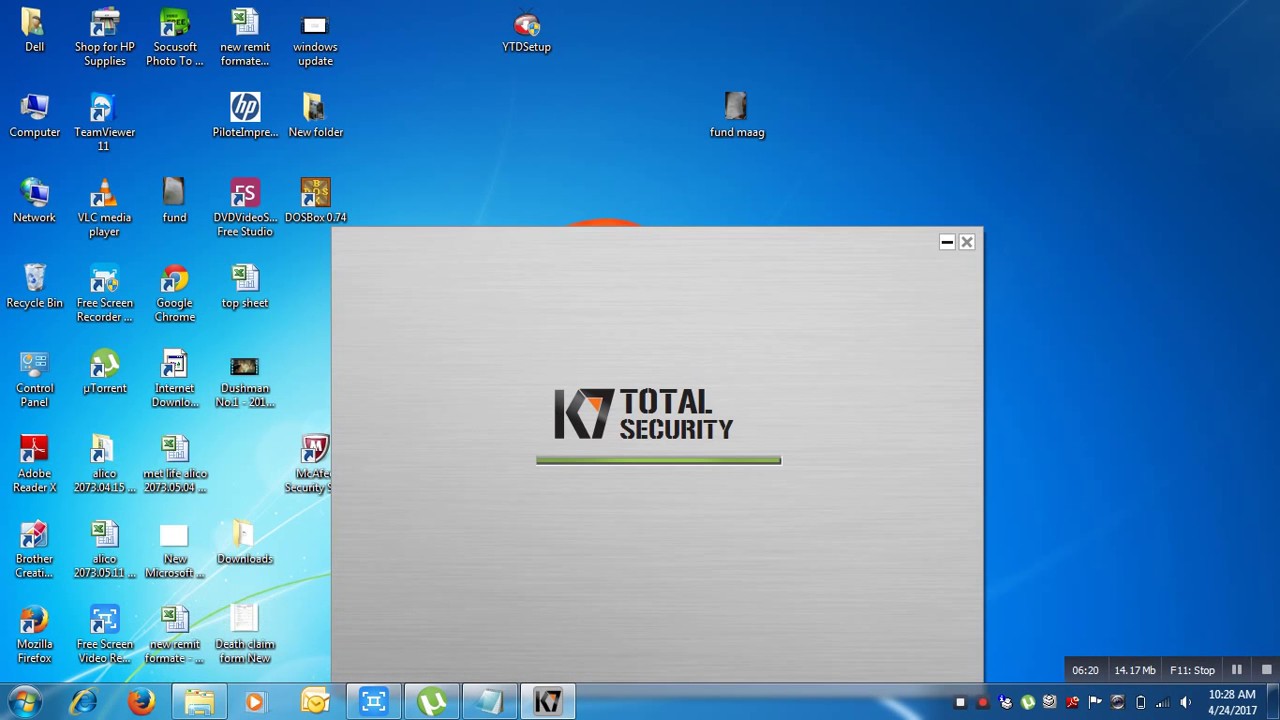Open Brother Creative desktop shortcut
The image size is (1280, 720).
pyautogui.click(x=34, y=550)
